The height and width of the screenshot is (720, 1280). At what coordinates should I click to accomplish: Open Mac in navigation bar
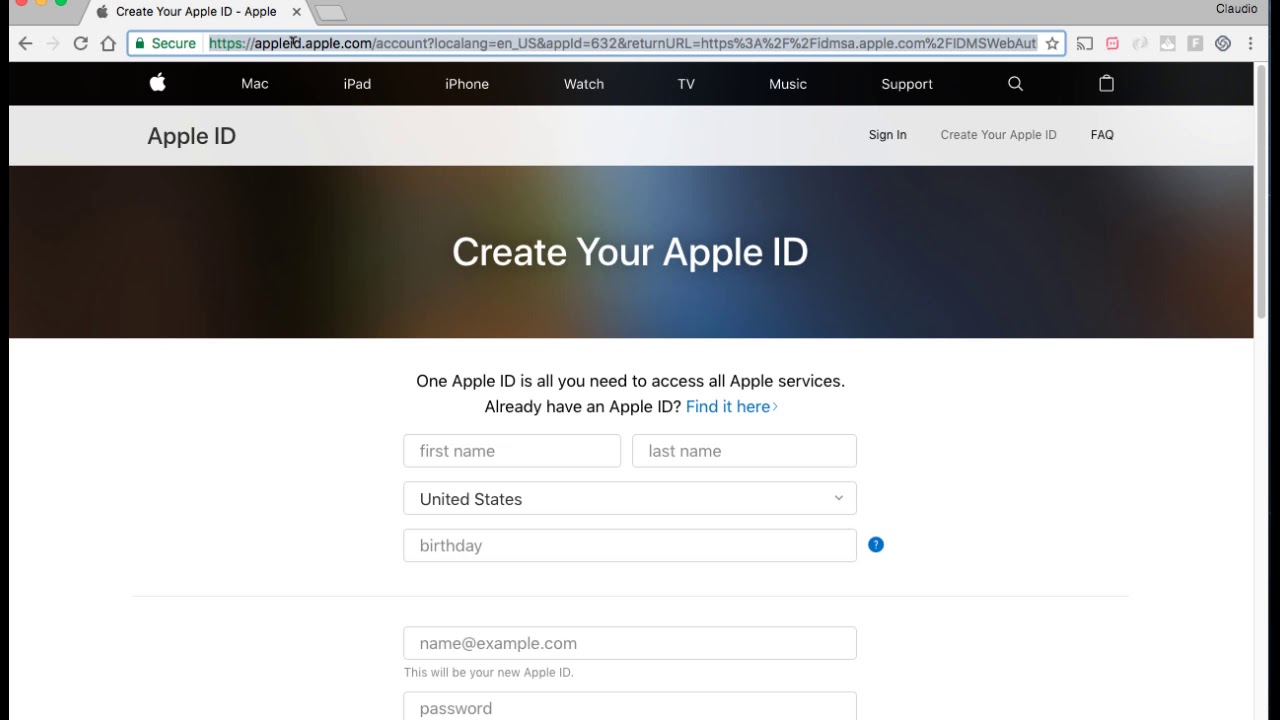(x=255, y=84)
